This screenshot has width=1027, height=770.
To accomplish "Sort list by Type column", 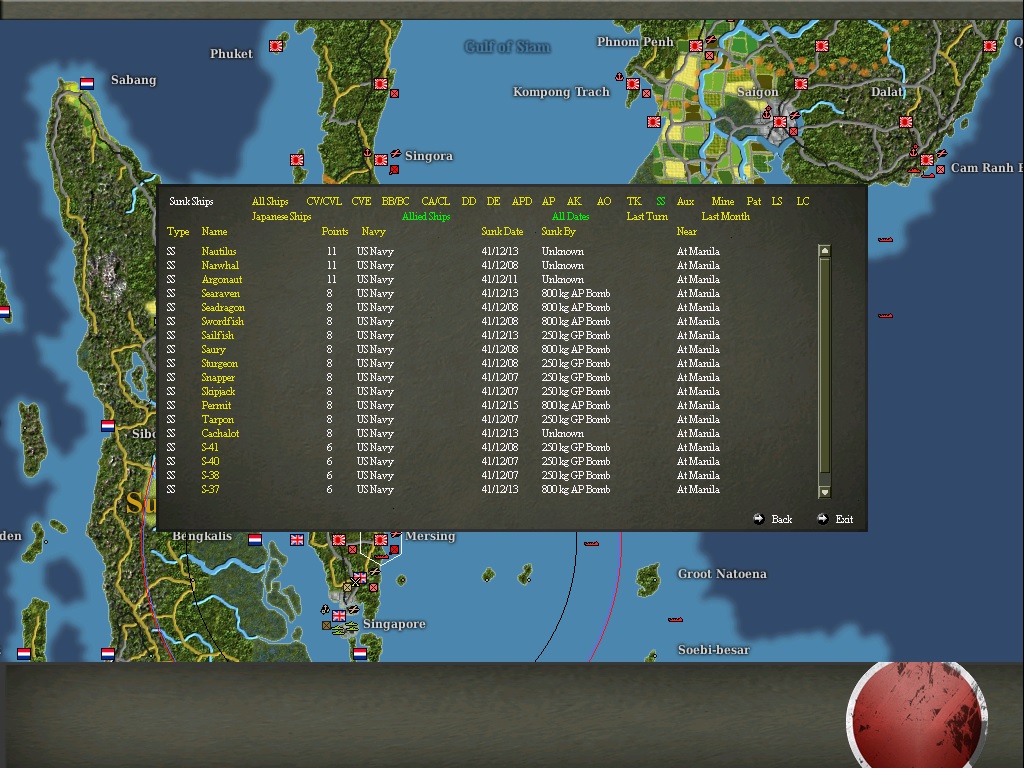I will (x=178, y=232).
